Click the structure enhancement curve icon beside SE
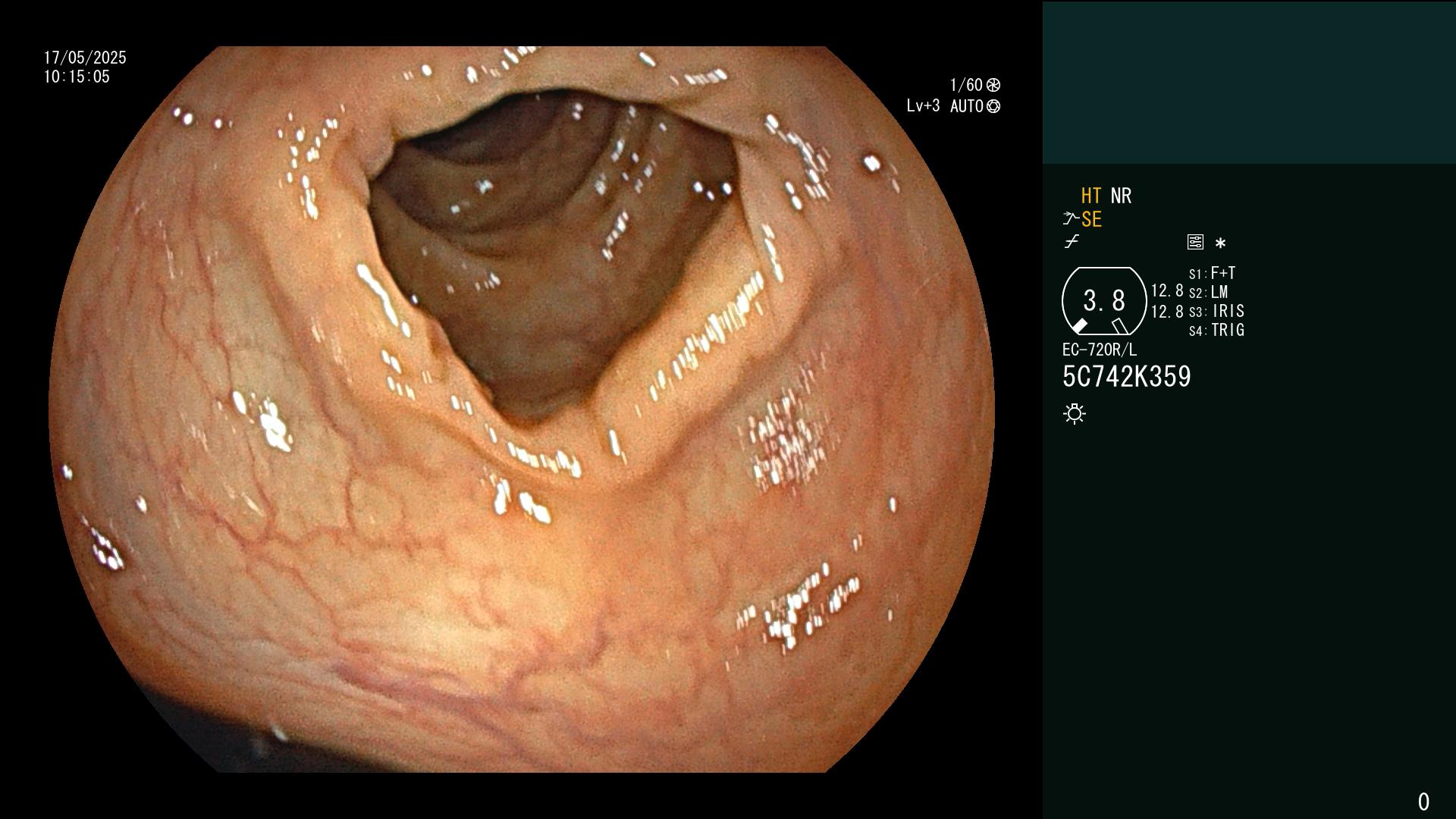The width and height of the screenshot is (1456, 819). tap(1071, 219)
